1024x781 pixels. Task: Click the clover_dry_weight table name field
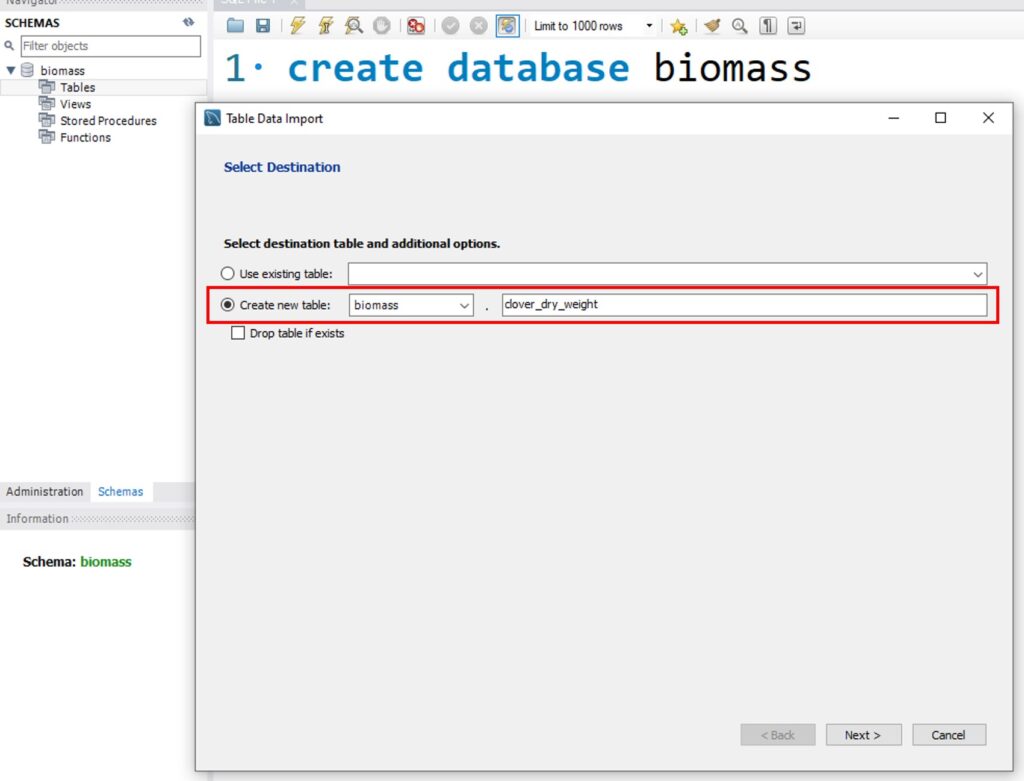coord(743,305)
